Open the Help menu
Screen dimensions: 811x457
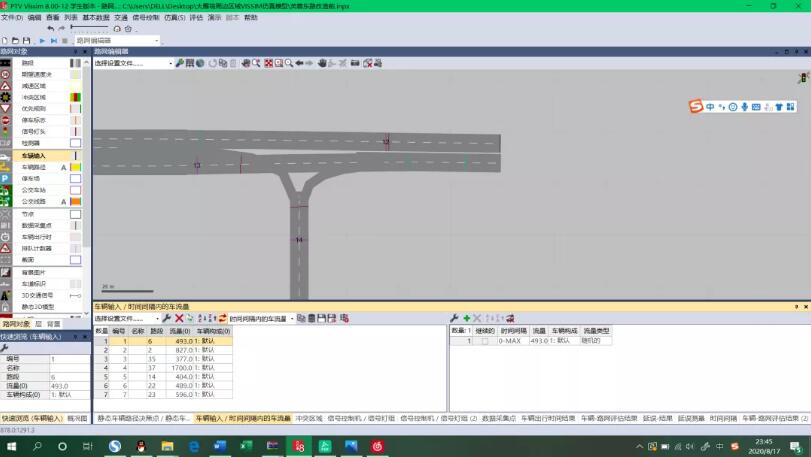(x=251, y=18)
